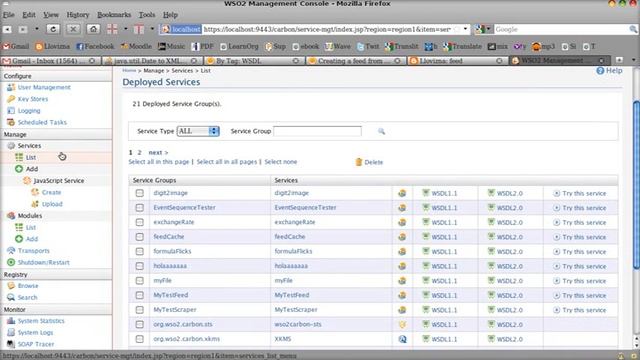Open the Bookmarks menu

coord(114,15)
